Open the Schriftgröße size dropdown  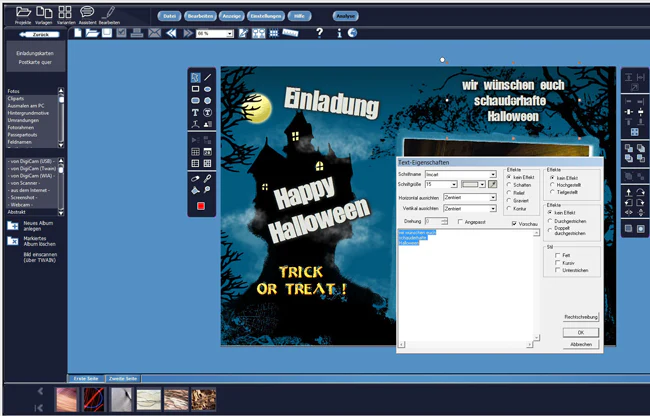[x=454, y=184]
